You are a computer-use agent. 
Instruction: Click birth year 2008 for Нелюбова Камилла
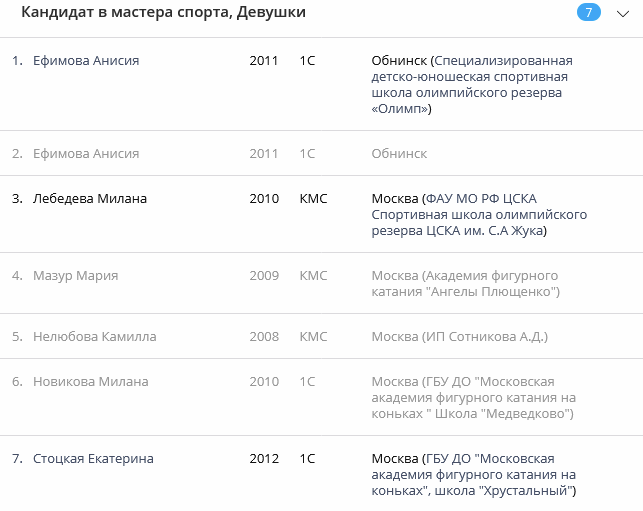[x=264, y=337]
